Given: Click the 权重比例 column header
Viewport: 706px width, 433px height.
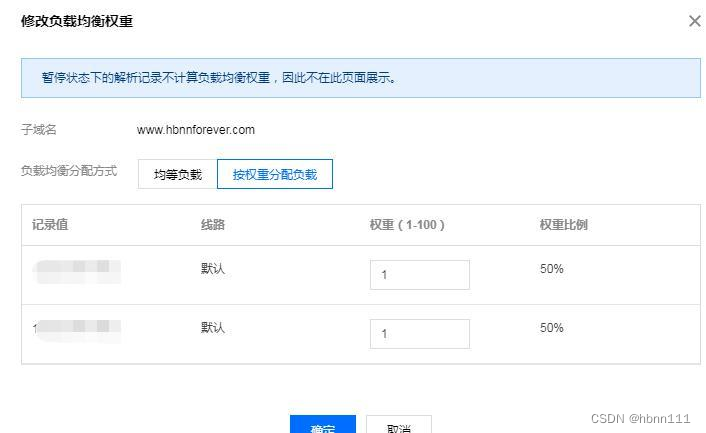Looking at the screenshot, I should tap(564, 225).
